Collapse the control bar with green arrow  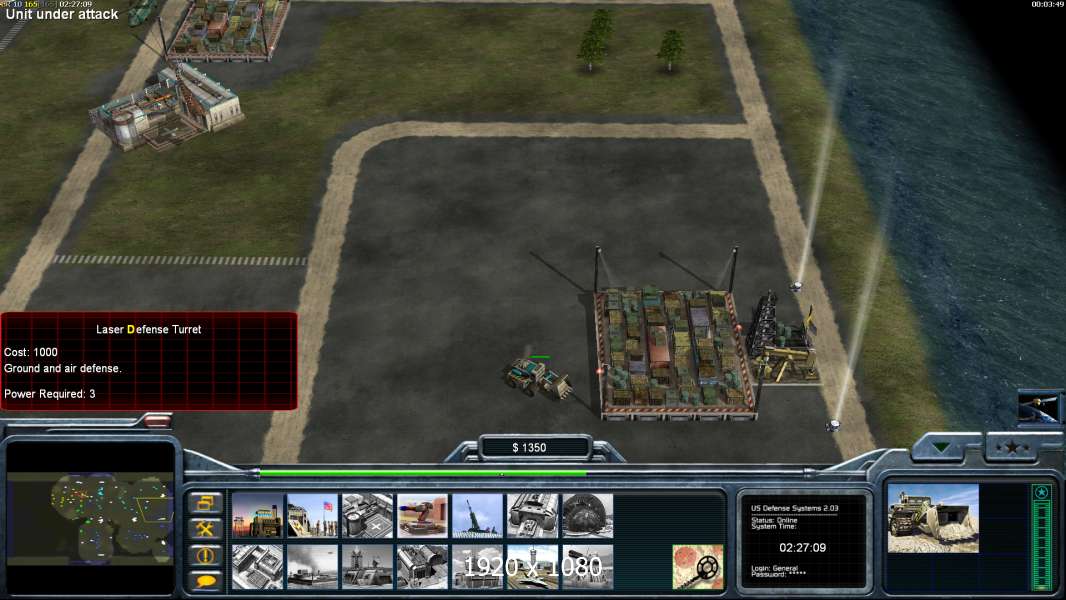tap(942, 448)
